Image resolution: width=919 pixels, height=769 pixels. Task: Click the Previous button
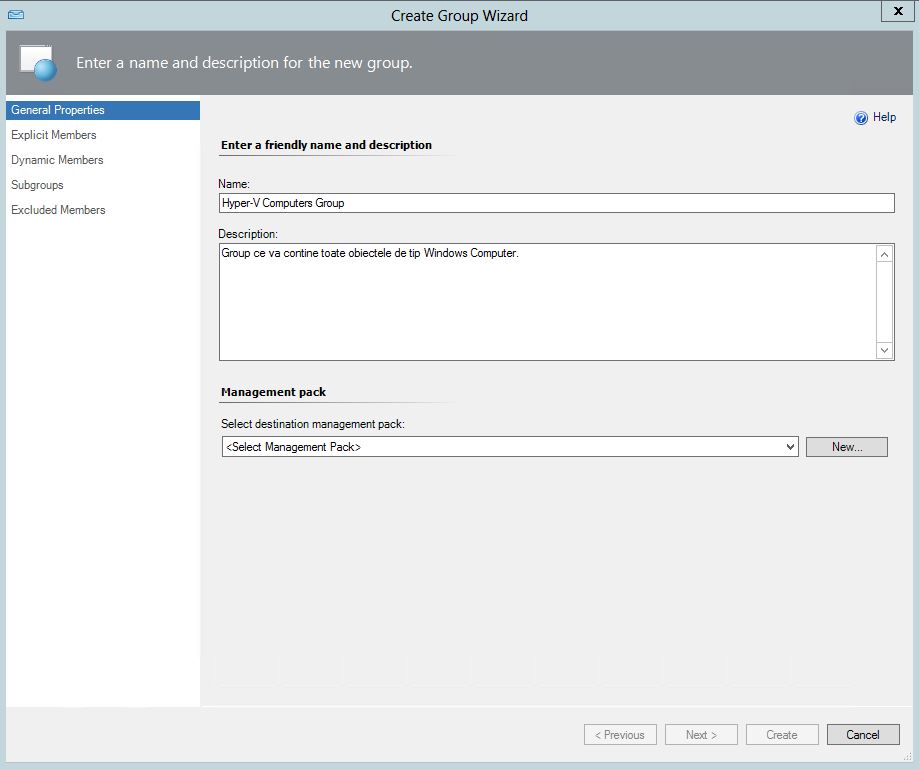pyautogui.click(x=620, y=735)
